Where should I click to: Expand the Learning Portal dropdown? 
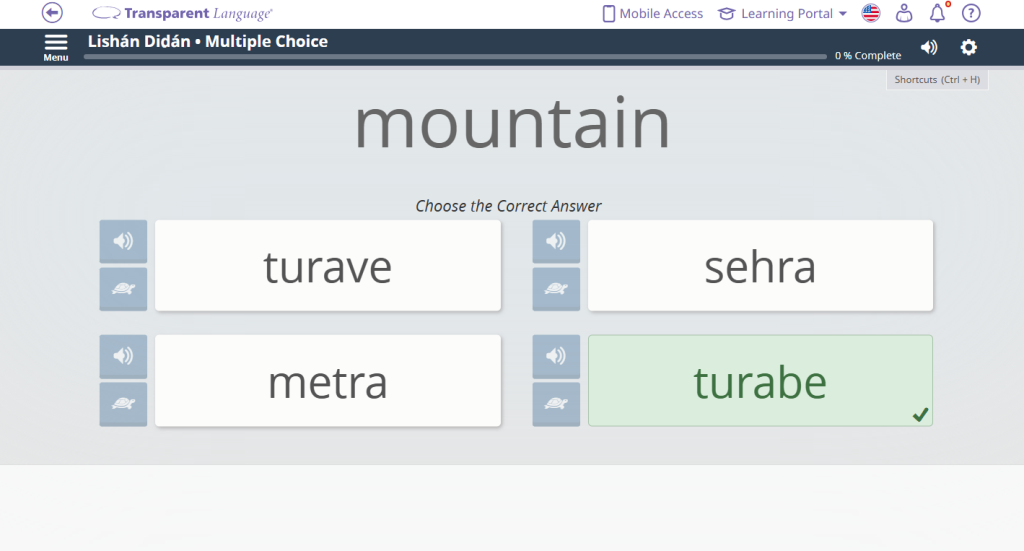click(783, 14)
